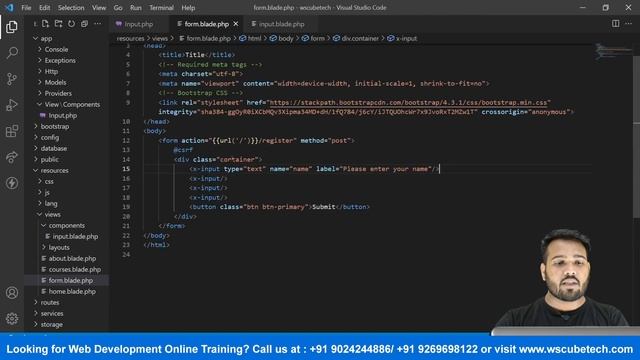Open the Run menu
This screenshot has width=640, height=360.
point(136,8)
